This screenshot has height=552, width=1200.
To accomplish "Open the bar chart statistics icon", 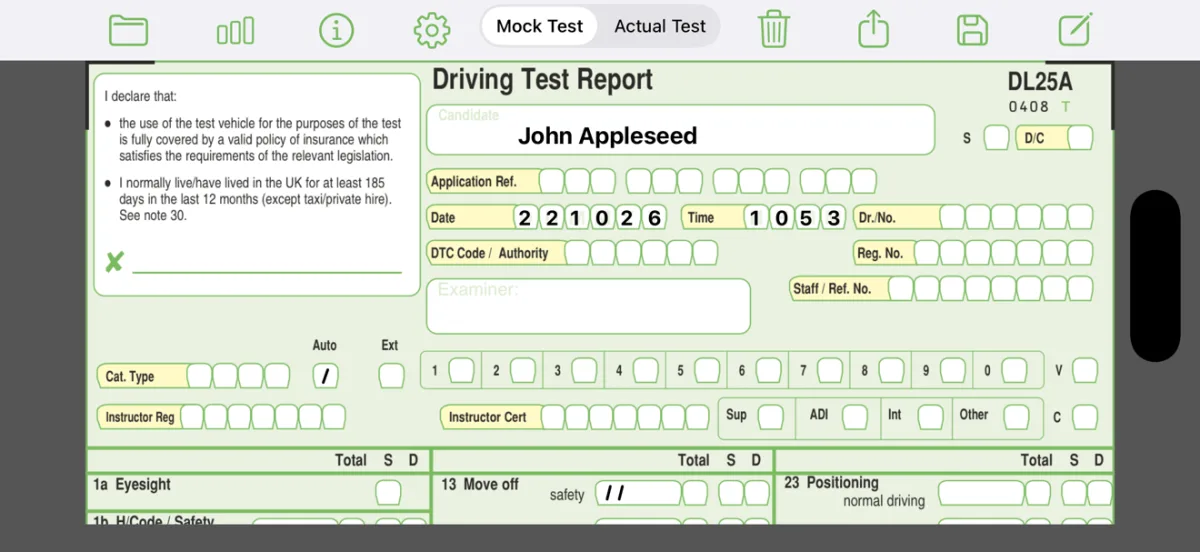I will 235,31.
